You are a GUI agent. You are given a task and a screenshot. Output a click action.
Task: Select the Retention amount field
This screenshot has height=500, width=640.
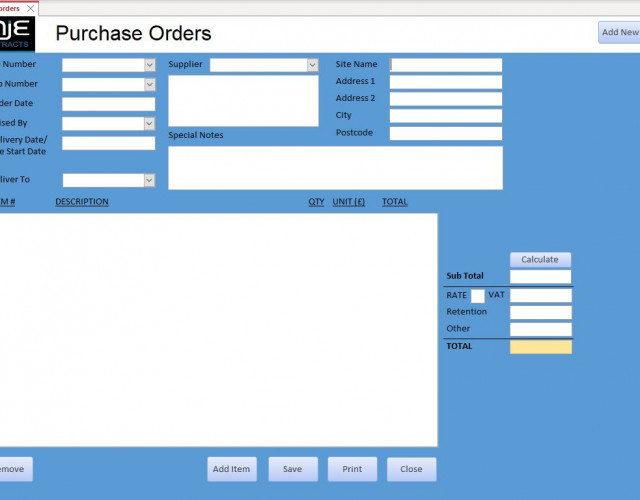(540, 312)
